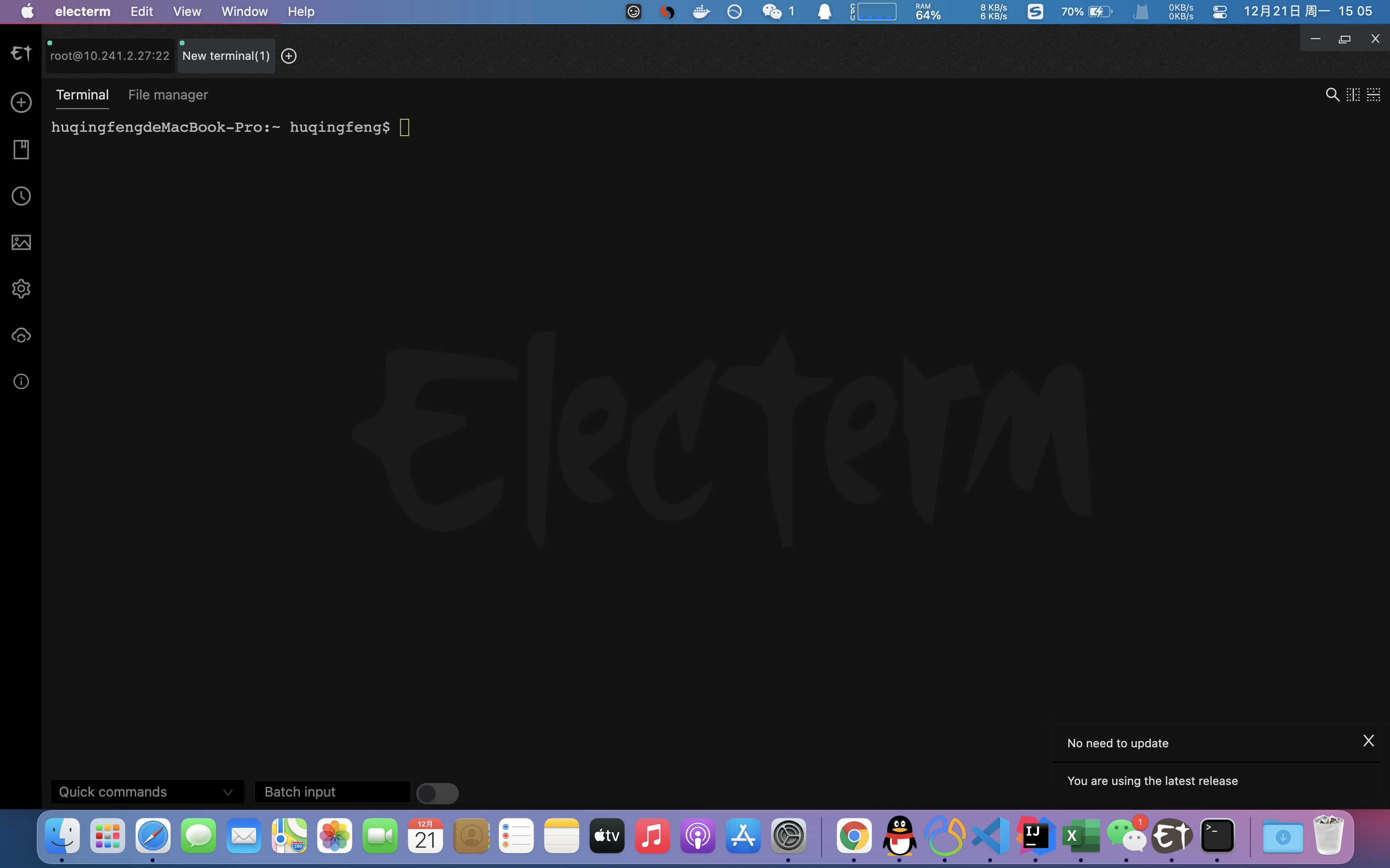
Task: Click the new session plus icon in sidebar
Action: point(21,103)
